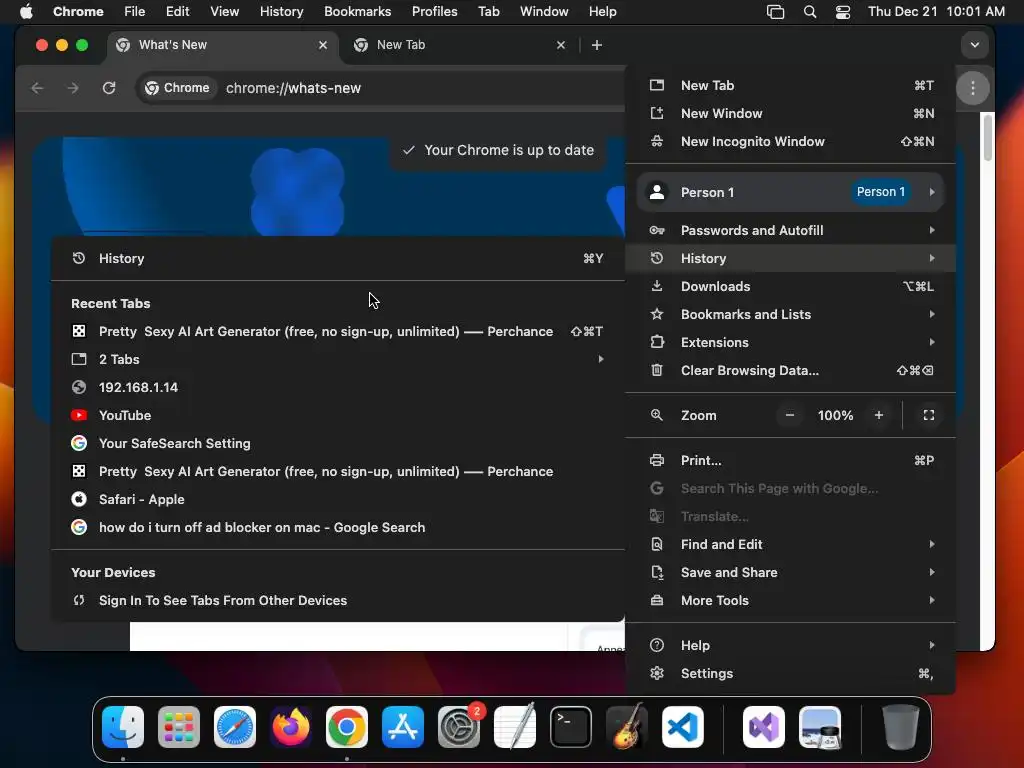Image resolution: width=1024 pixels, height=768 pixels.
Task: Reopen YouTube from recent tabs
Action: [x=338, y=416]
